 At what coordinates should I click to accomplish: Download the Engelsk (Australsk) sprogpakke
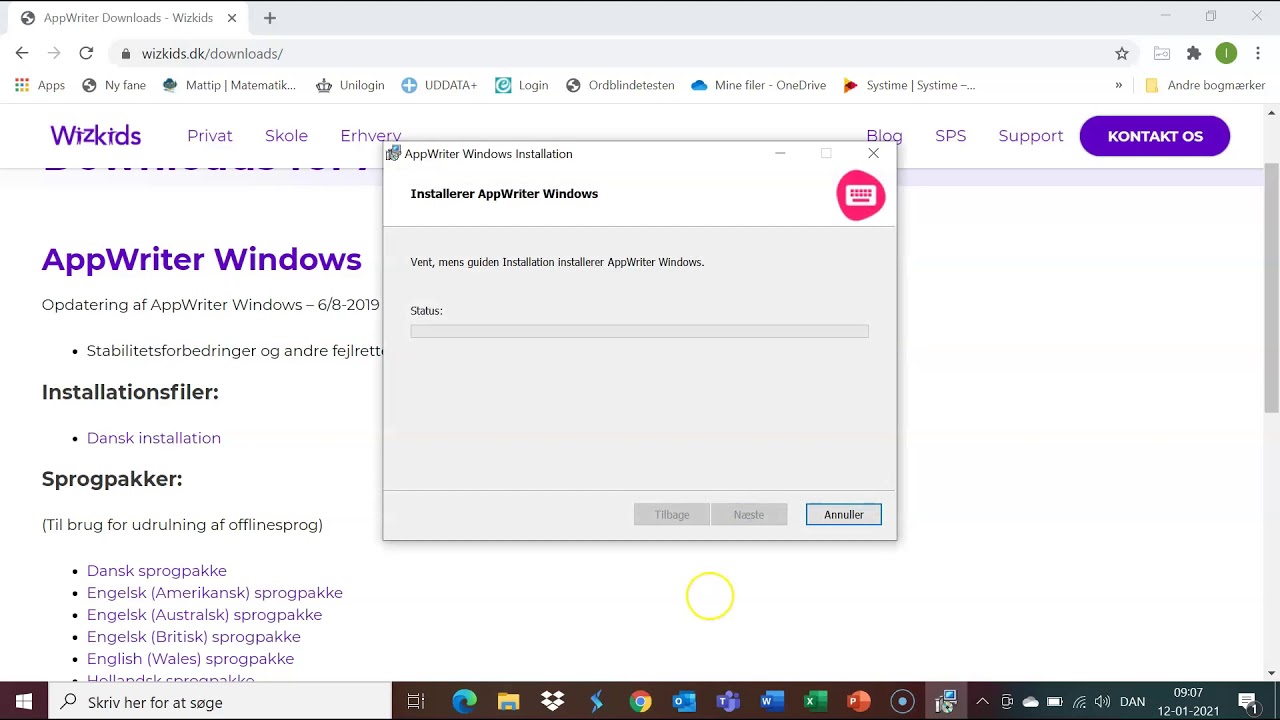pyautogui.click(x=204, y=615)
